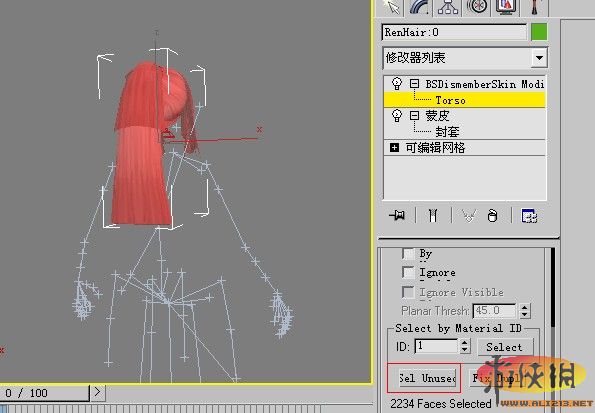
Task: Click the Sel Unused button
Action: [428, 378]
